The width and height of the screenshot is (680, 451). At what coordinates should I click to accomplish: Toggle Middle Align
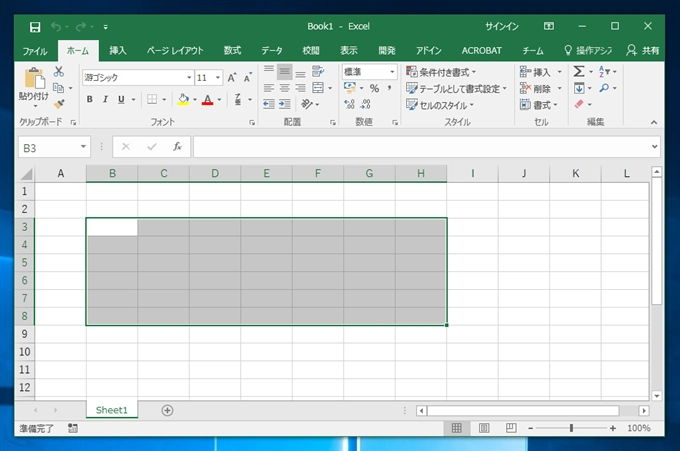coord(284,72)
